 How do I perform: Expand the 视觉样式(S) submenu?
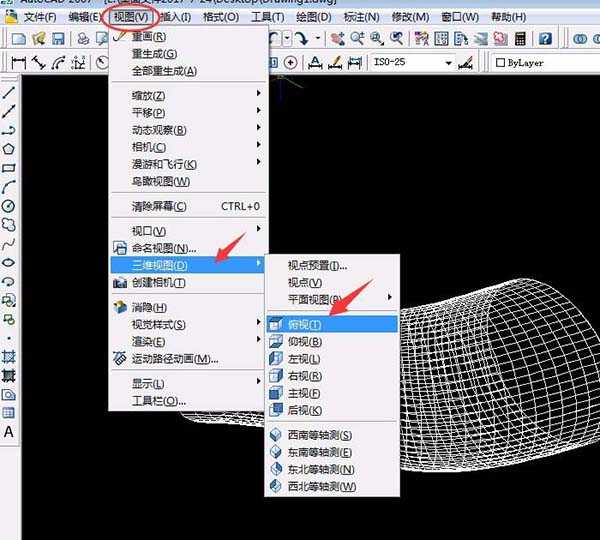pos(188,325)
